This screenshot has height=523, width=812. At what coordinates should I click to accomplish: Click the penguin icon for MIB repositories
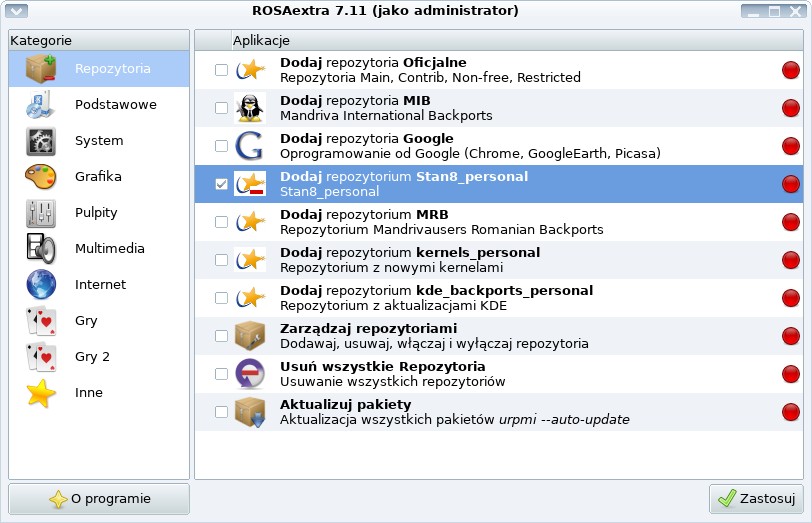tap(250, 108)
